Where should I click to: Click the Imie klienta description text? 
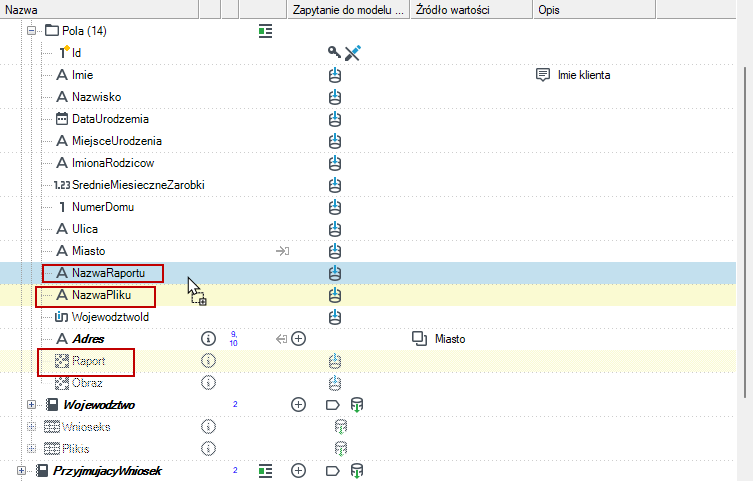584,75
